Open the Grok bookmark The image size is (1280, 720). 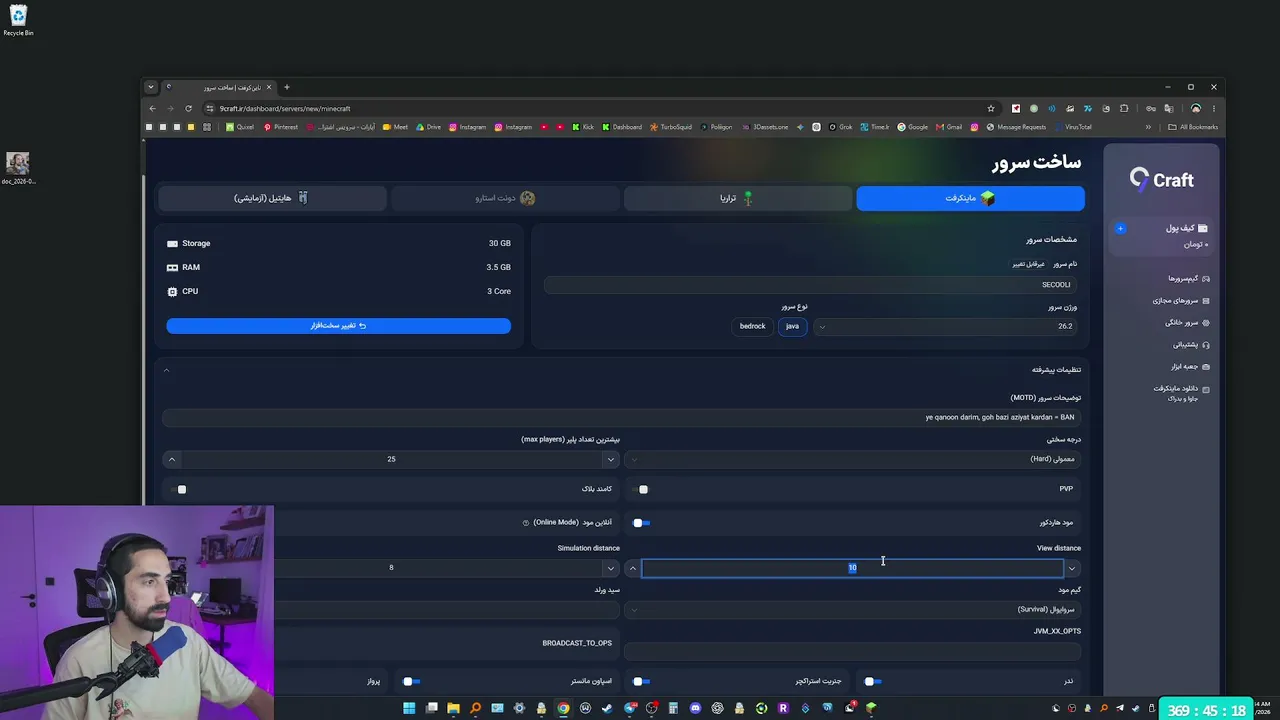point(840,127)
